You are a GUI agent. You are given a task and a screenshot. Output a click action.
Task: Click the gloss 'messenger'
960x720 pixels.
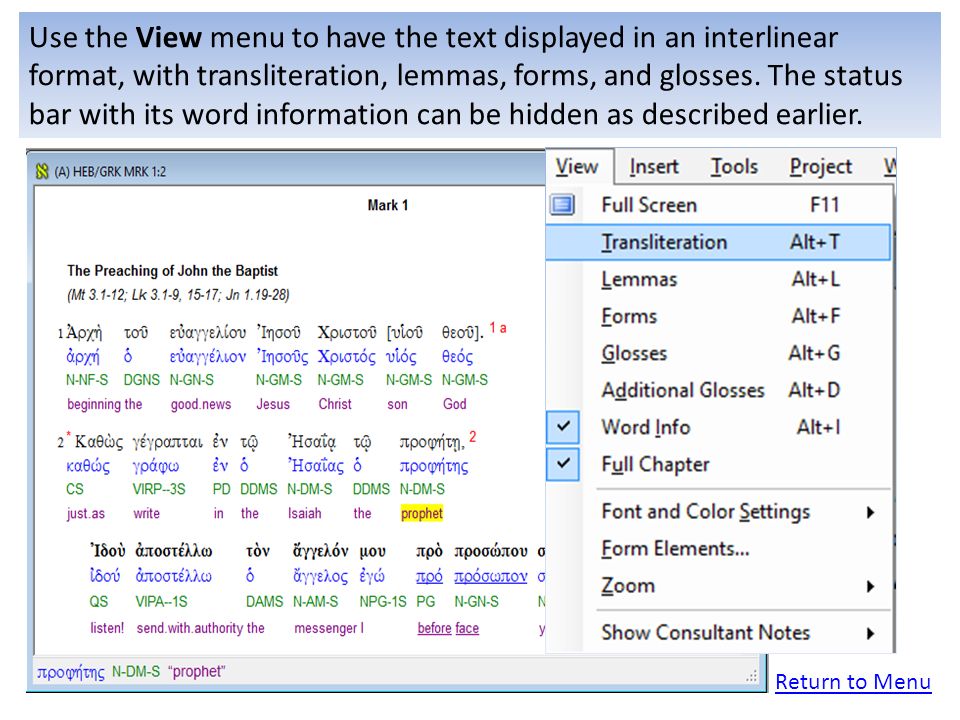326,628
